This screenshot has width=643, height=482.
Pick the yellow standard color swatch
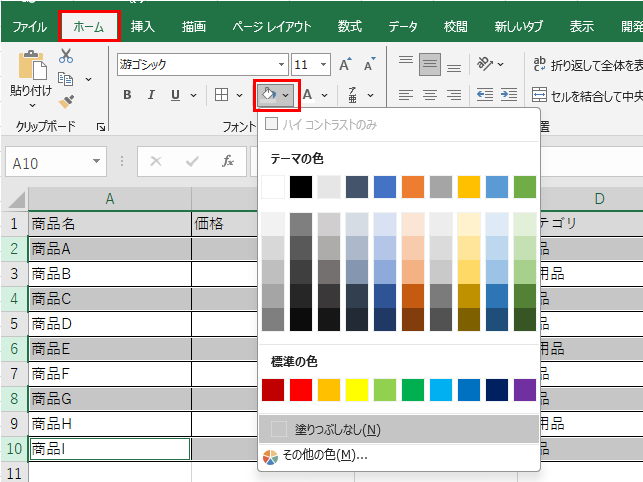pos(357,389)
